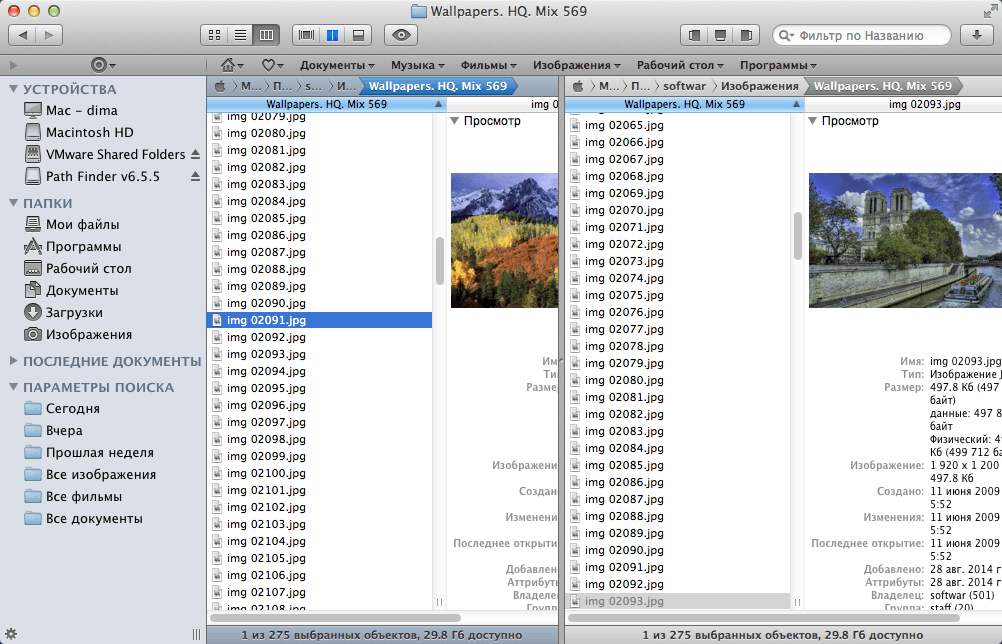This screenshot has height=644, width=1002.
Task: Expand the ПОСЛЕДНИЕ ДОКУМЕНТЫ section
Action: pyautogui.click(x=13, y=361)
